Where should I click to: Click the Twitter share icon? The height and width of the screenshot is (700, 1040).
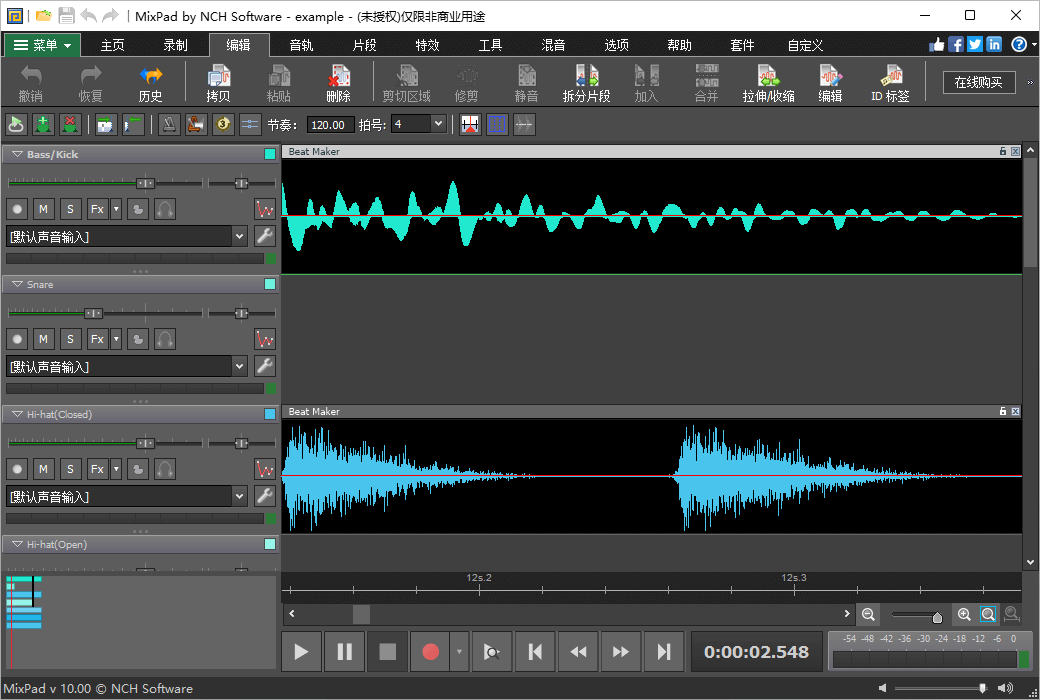[974, 44]
